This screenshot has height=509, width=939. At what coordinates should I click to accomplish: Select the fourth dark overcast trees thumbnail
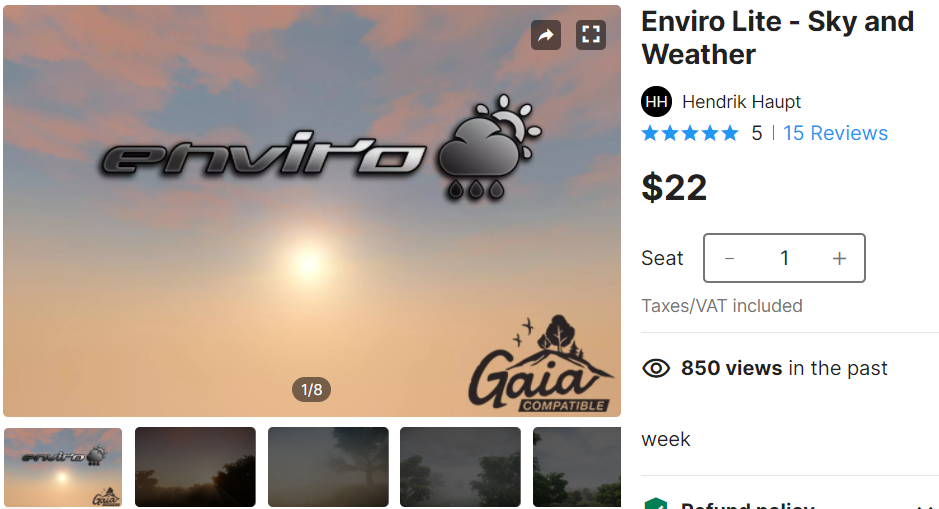click(461, 467)
